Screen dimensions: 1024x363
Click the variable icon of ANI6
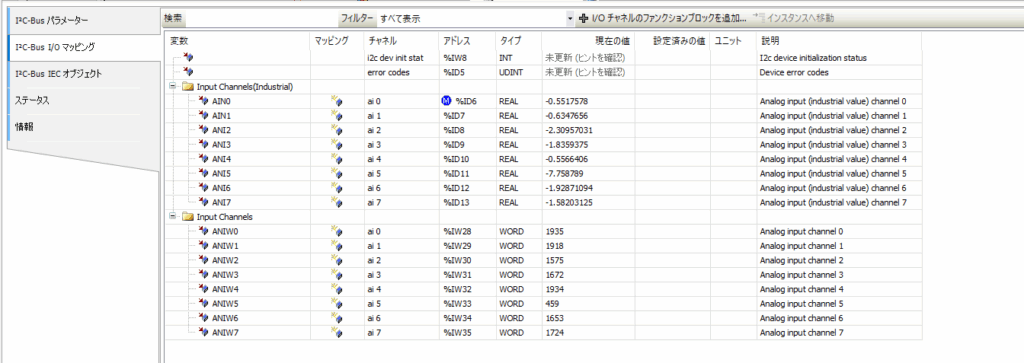[203, 188]
